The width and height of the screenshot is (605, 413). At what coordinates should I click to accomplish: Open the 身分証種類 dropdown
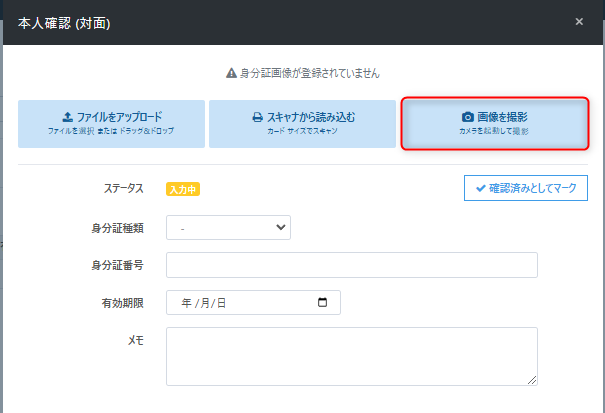click(x=228, y=228)
